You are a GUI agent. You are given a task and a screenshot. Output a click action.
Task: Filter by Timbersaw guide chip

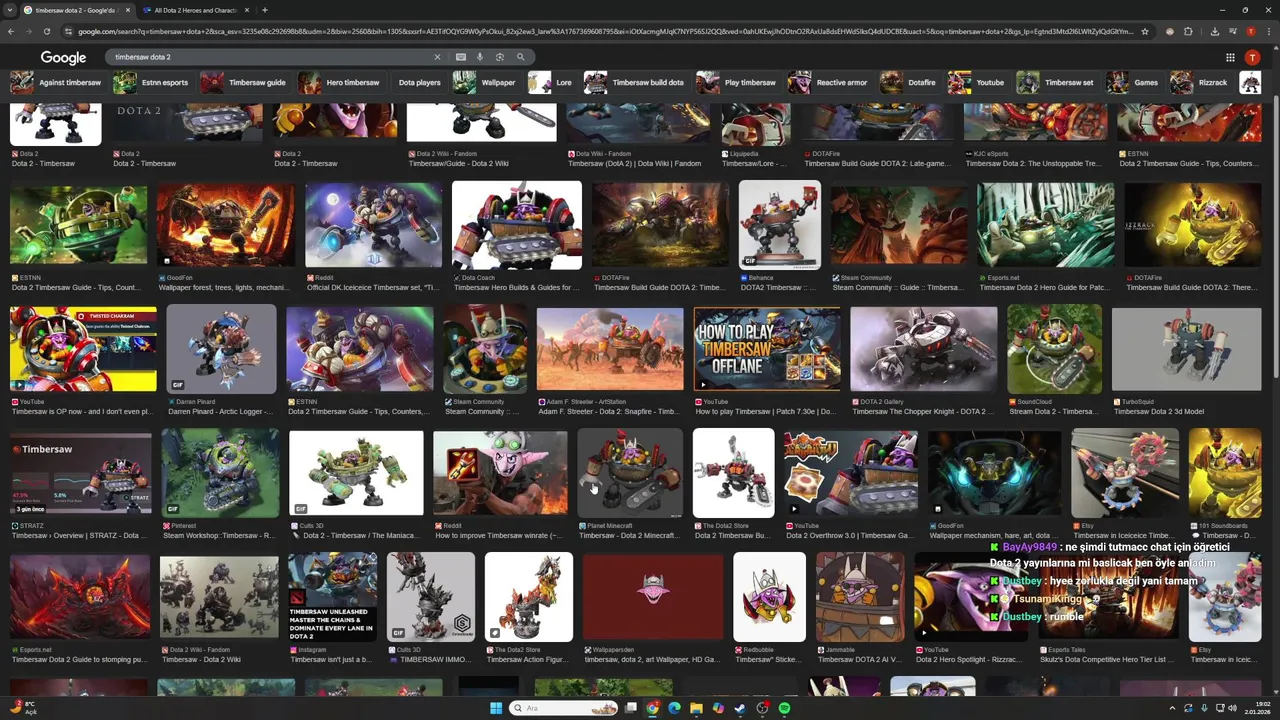pos(245,82)
